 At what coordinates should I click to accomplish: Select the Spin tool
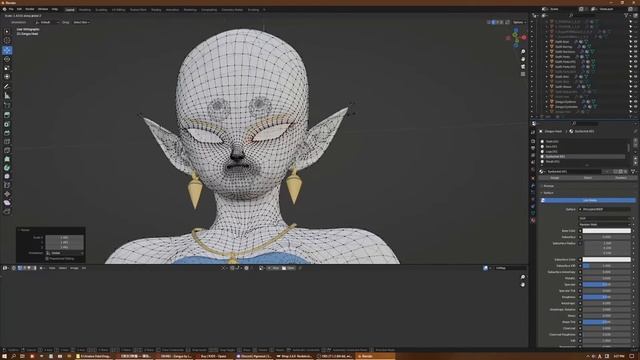[7, 168]
